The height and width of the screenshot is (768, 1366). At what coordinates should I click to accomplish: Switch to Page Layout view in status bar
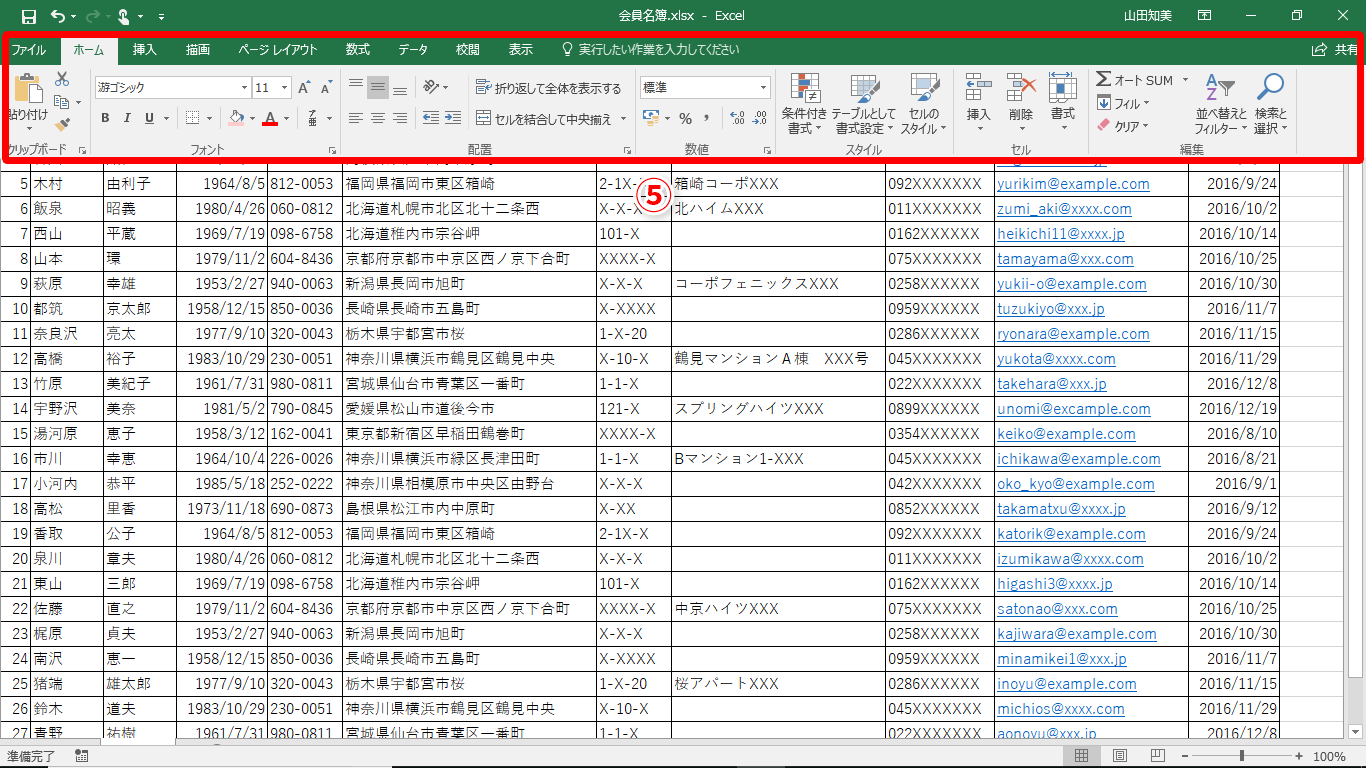(x=1120, y=756)
